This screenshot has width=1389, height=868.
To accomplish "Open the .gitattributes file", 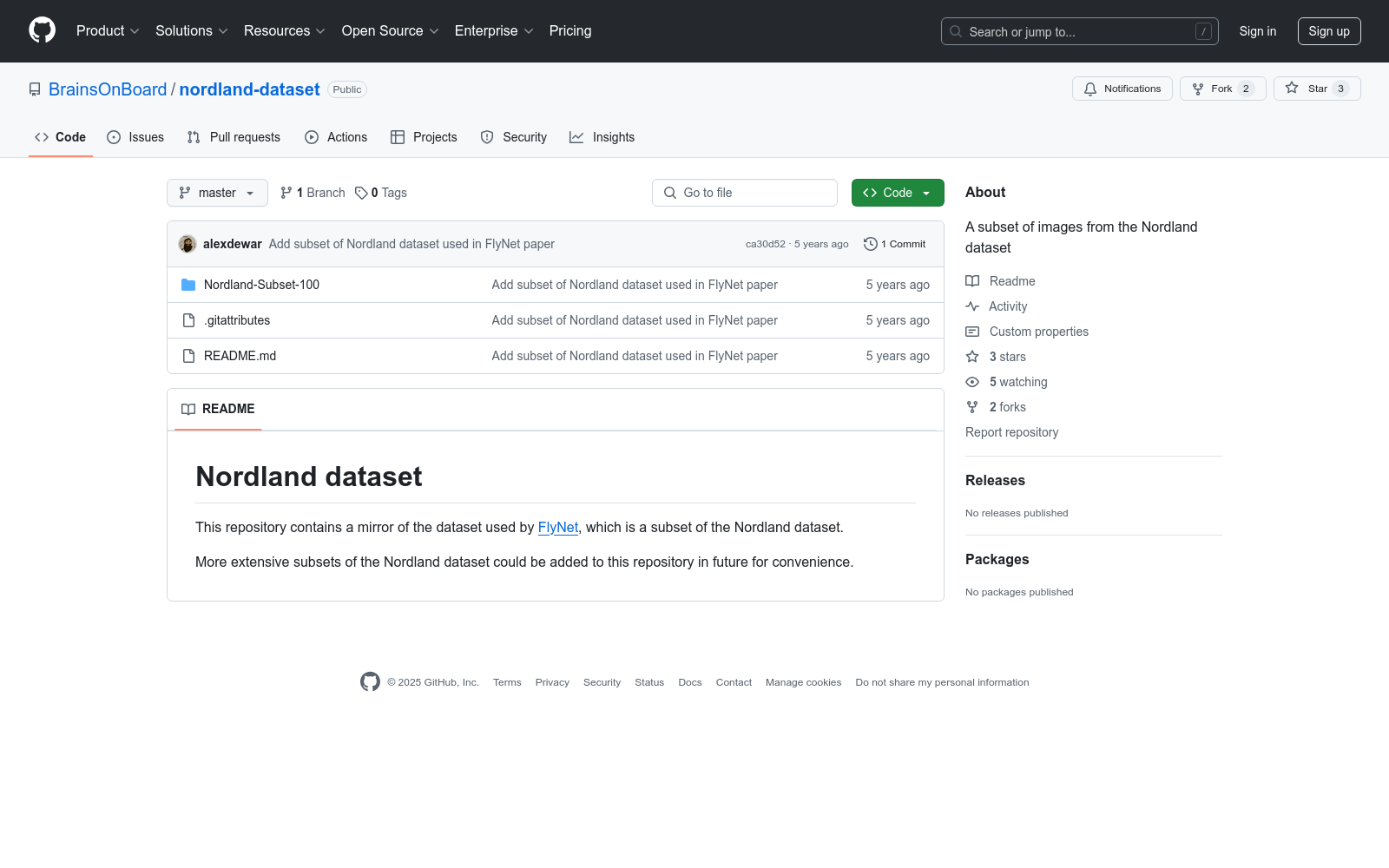I will tap(237, 320).
